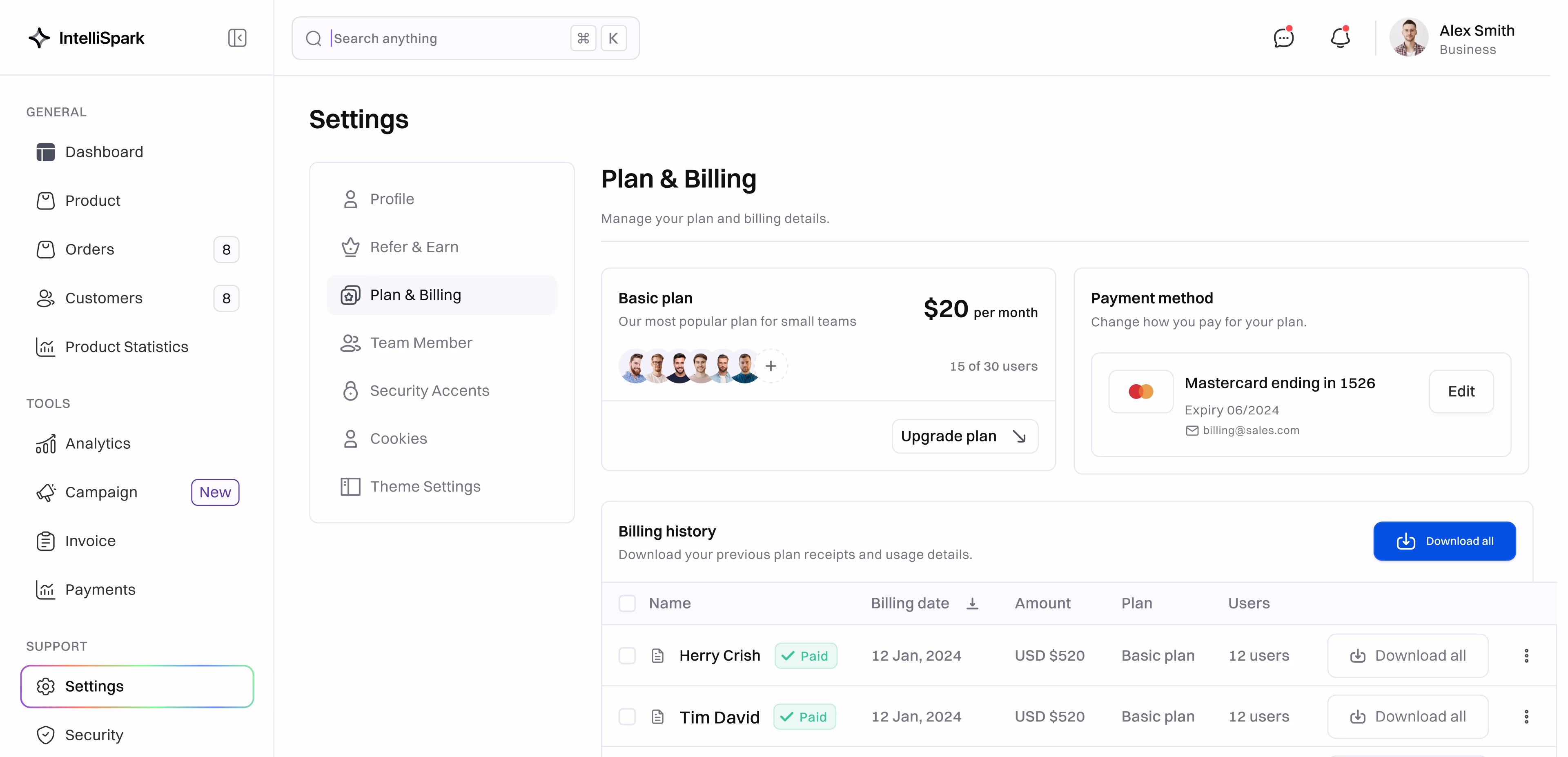1568x757 pixels.
Task: Check the Tim David row checkbox
Action: (627, 716)
